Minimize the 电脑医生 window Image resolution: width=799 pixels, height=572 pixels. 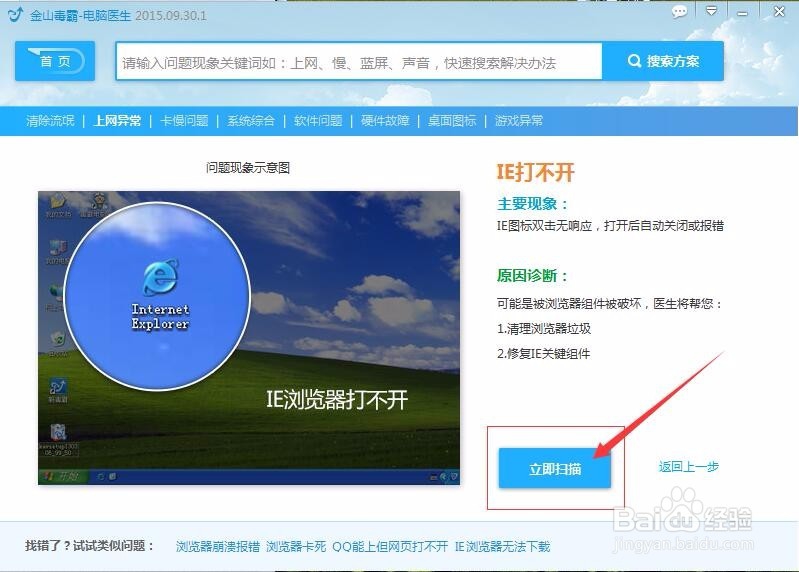(742, 13)
